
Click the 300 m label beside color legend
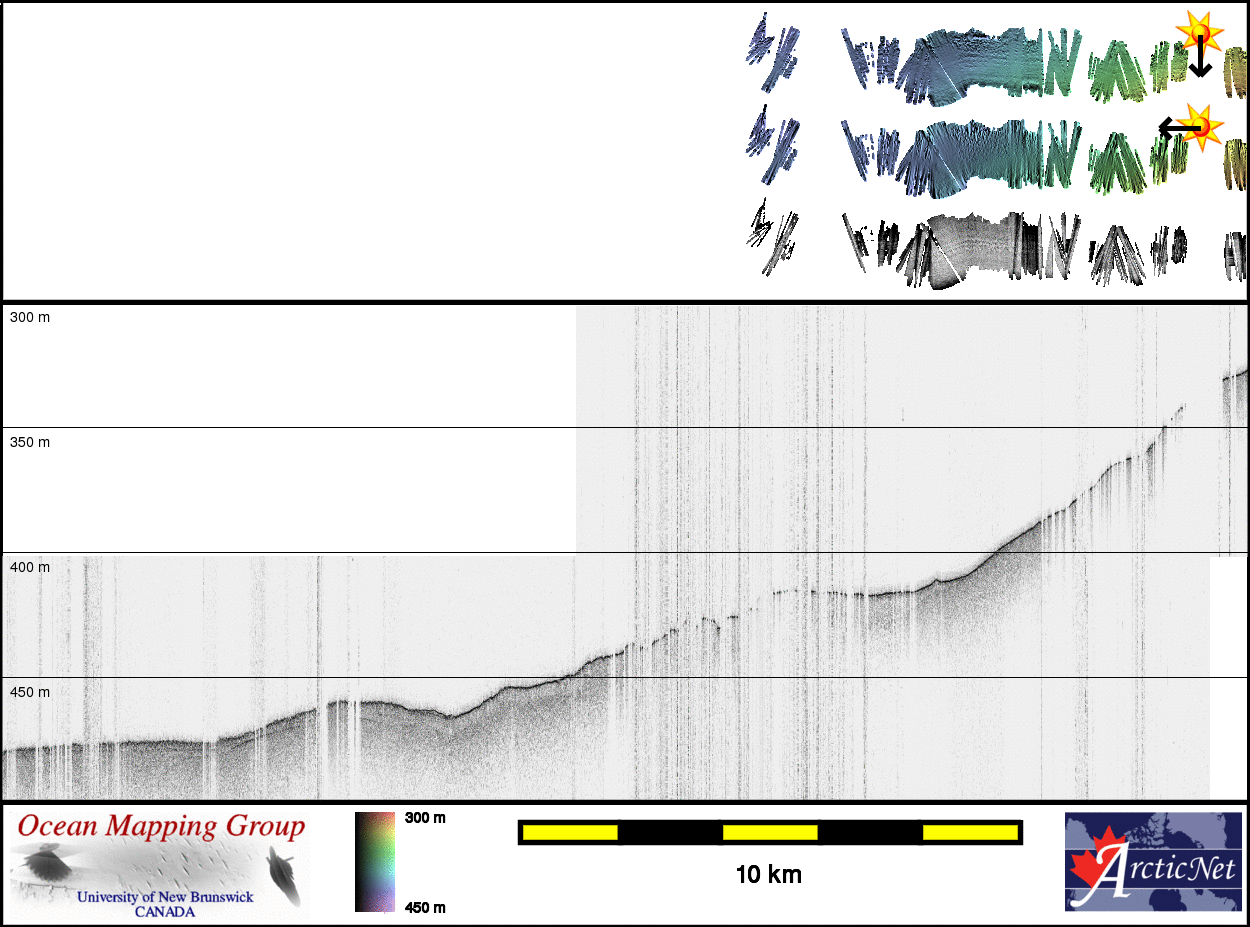coord(425,818)
